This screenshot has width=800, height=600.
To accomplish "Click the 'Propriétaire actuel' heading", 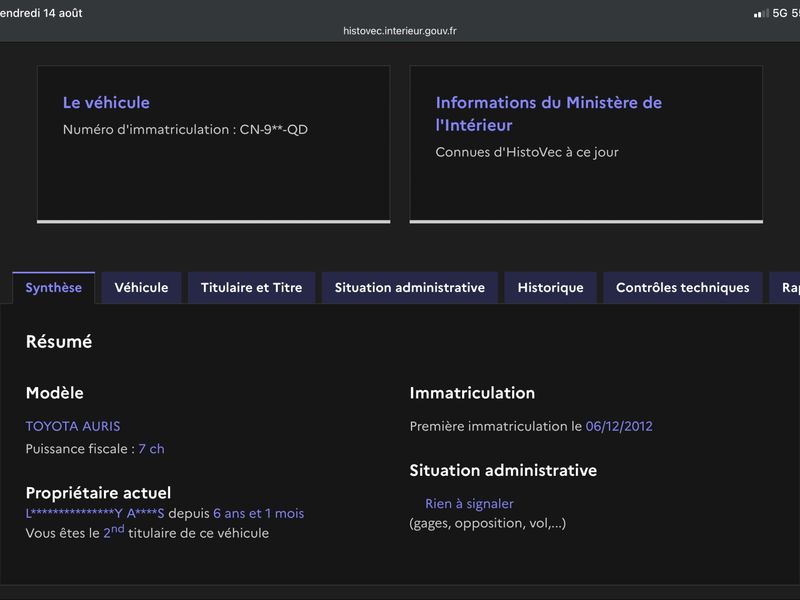I will 98,493.
